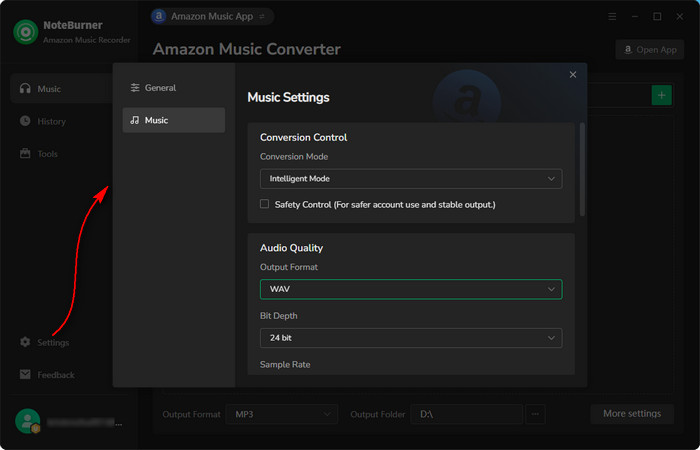Click the Sample Rate label
This screenshot has height=450, width=700.
tap(285, 364)
